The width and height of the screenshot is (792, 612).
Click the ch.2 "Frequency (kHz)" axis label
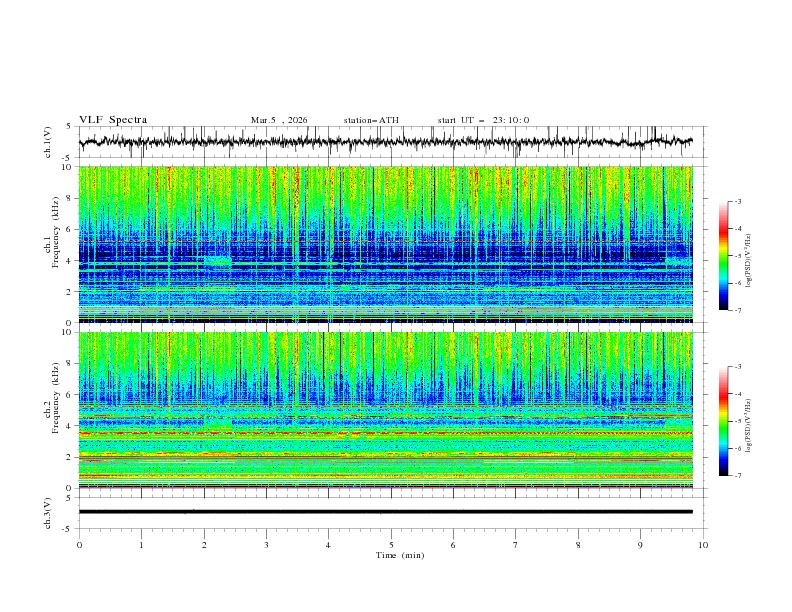[x=55, y=397]
